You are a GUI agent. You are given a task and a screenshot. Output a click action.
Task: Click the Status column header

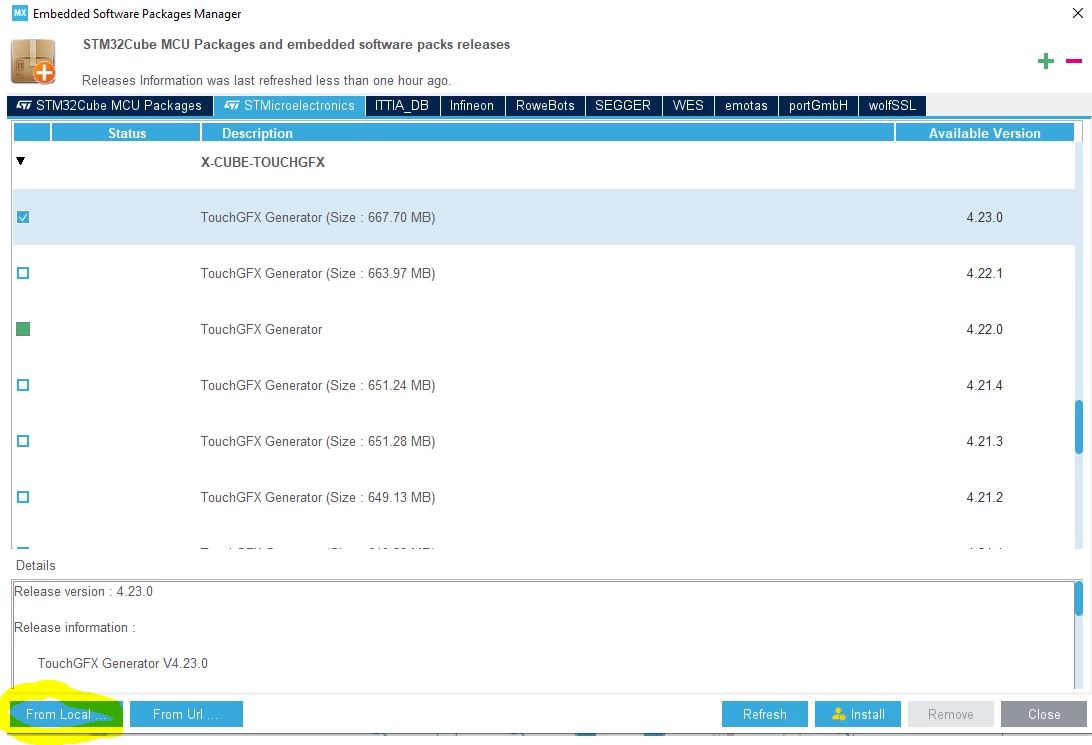point(127,133)
